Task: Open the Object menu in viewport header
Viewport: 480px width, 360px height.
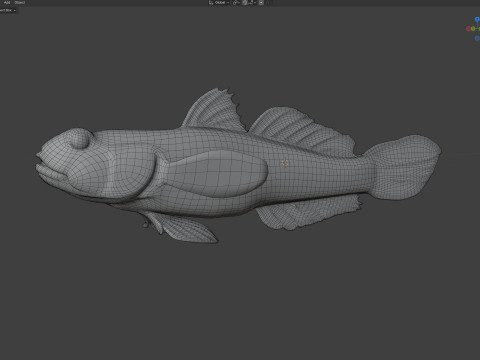Action: coord(20,2)
